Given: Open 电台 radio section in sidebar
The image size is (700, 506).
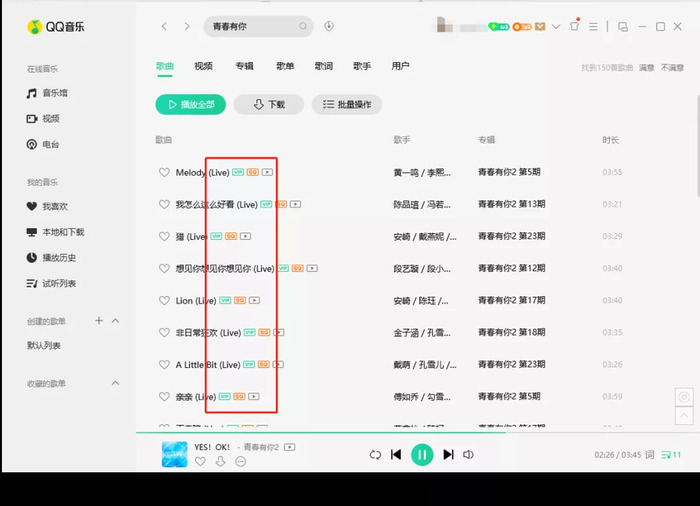Looking at the screenshot, I should pos(50,144).
